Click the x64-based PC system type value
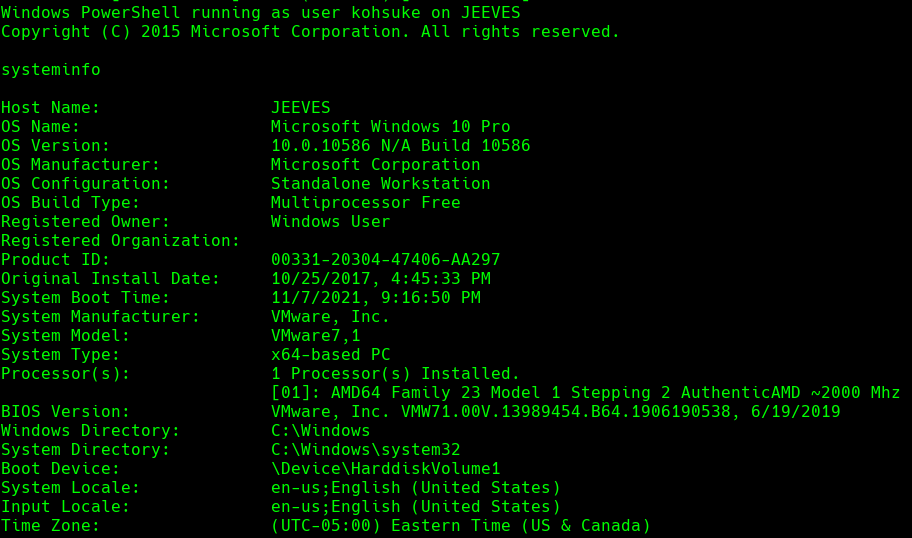Viewport: 912px width, 538px height. (330, 355)
